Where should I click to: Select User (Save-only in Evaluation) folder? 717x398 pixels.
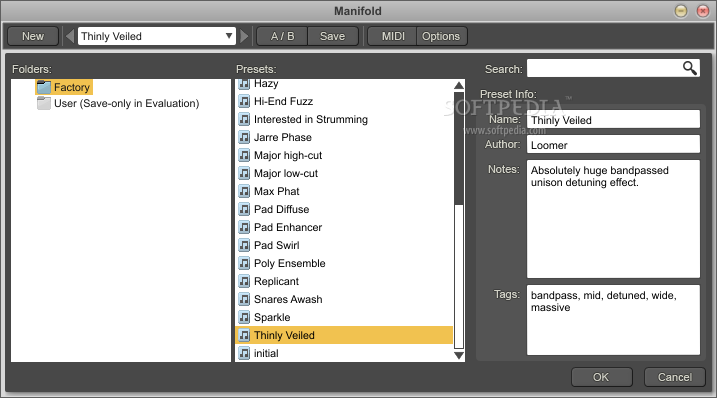pyautogui.click(x=118, y=103)
